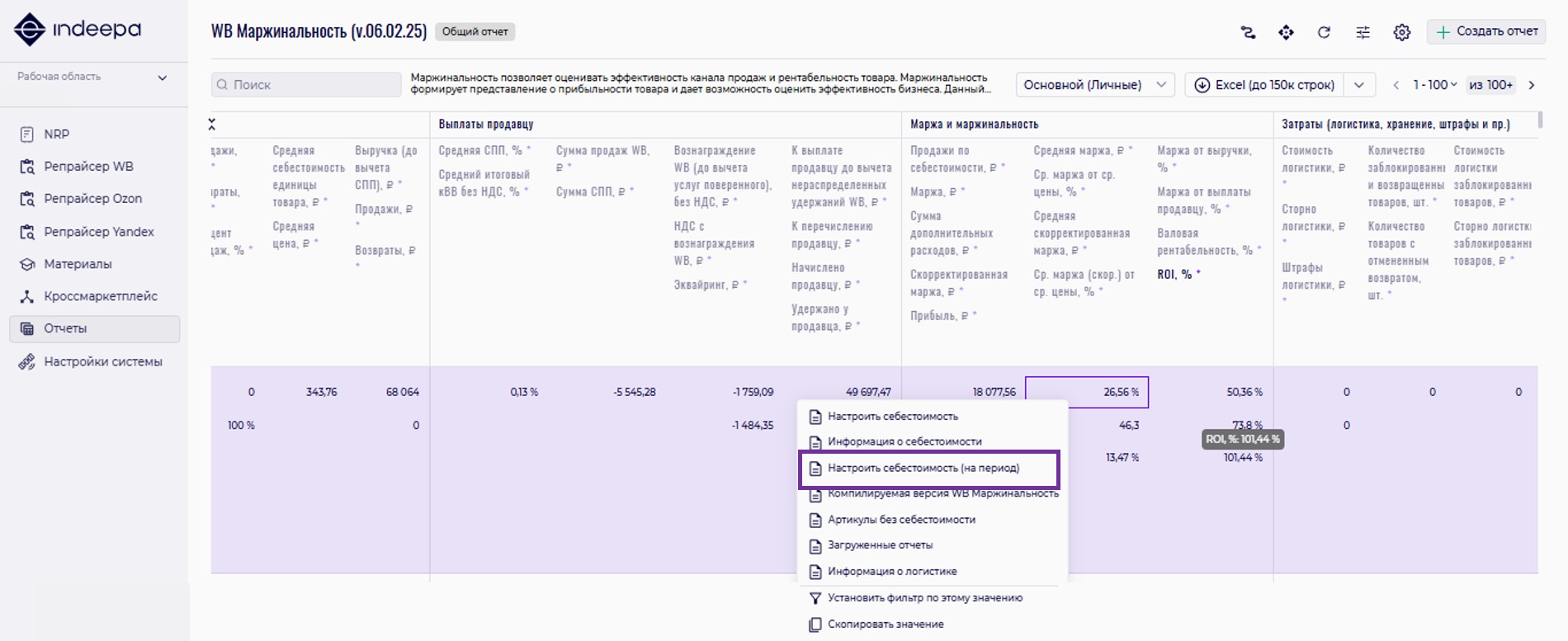This screenshot has height=641, width=1568.
Task: Click the cell value 13,47 %
Action: point(1122,457)
